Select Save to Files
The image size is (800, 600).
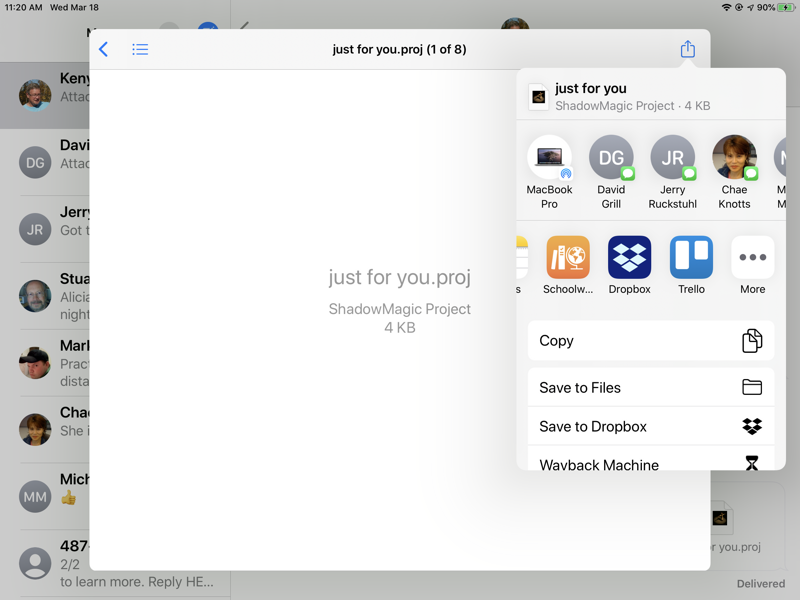[650, 388]
